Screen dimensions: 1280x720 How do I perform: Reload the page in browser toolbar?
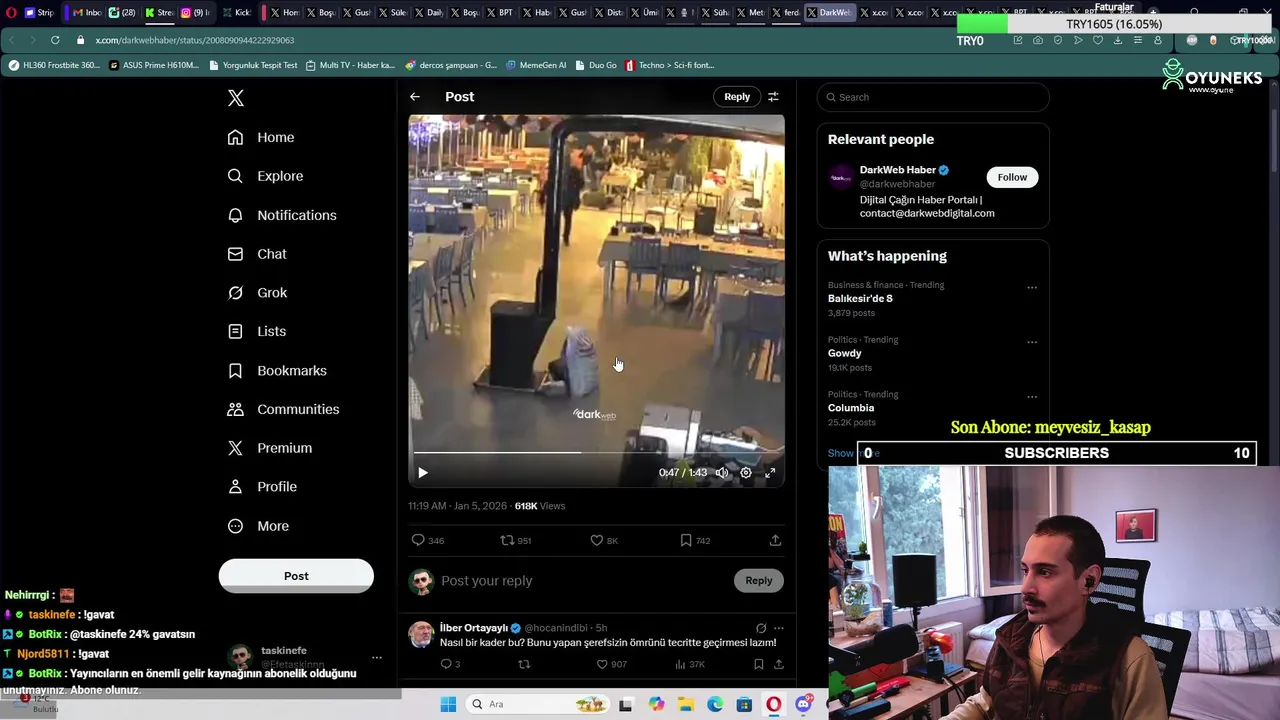point(55,40)
